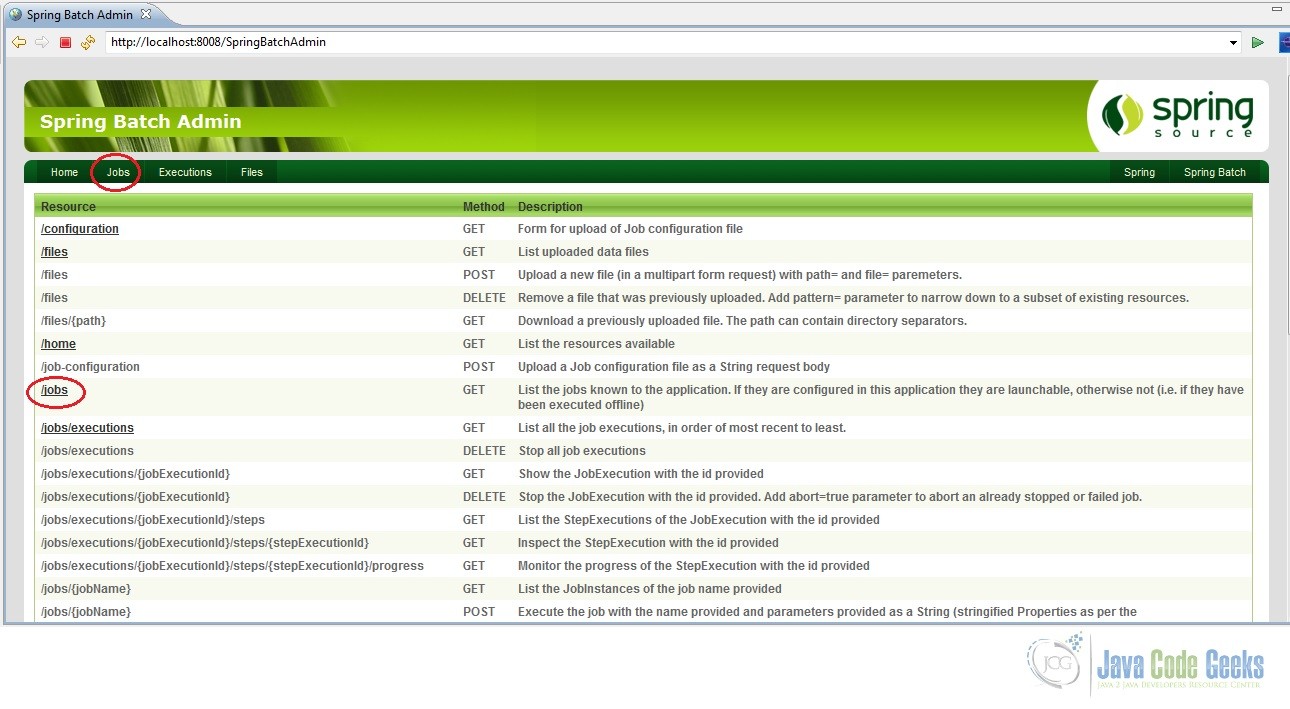Click the Resource column header
Image resolution: width=1290 pixels, height=709 pixels.
click(x=68, y=207)
